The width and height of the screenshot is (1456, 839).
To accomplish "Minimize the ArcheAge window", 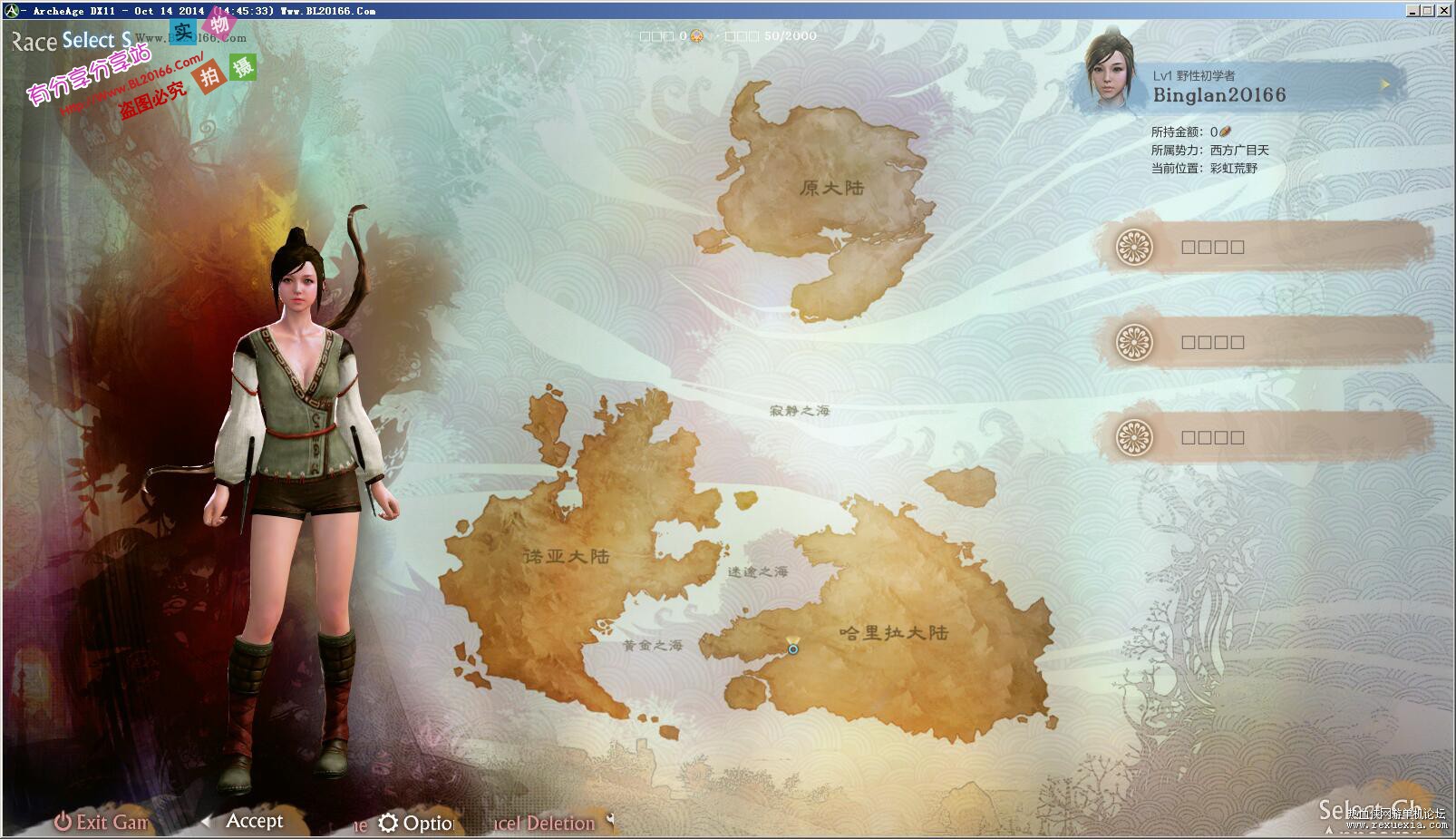I will pyautogui.click(x=1412, y=10).
